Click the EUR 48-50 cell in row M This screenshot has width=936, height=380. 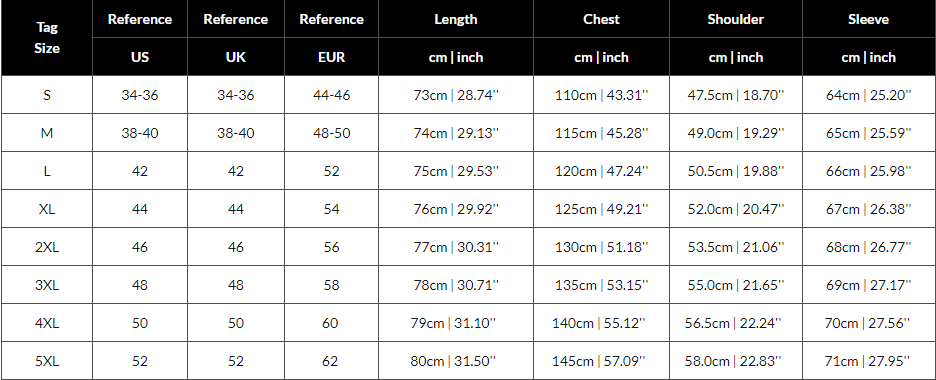(x=331, y=133)
